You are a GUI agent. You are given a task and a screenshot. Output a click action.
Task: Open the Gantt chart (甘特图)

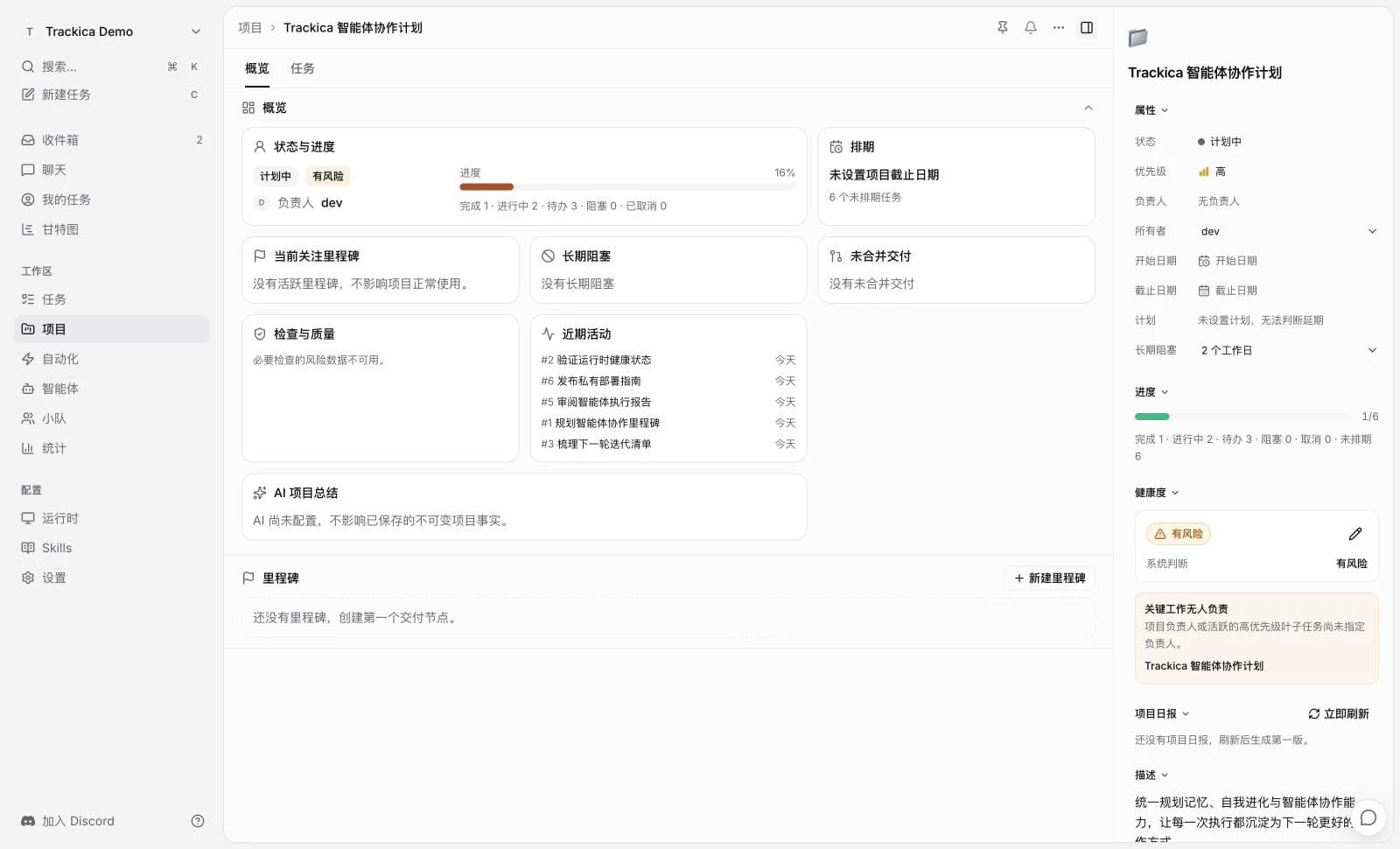coord(111,229)
